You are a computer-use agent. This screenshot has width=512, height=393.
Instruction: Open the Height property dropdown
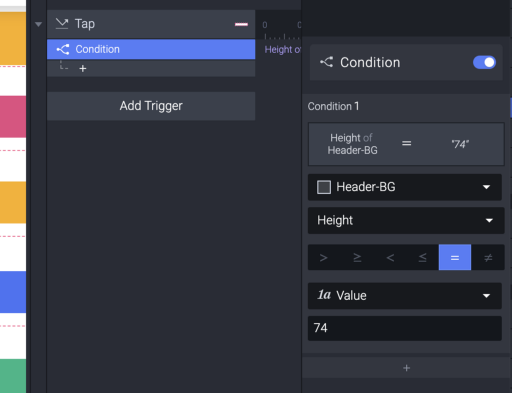click(406, 220)
